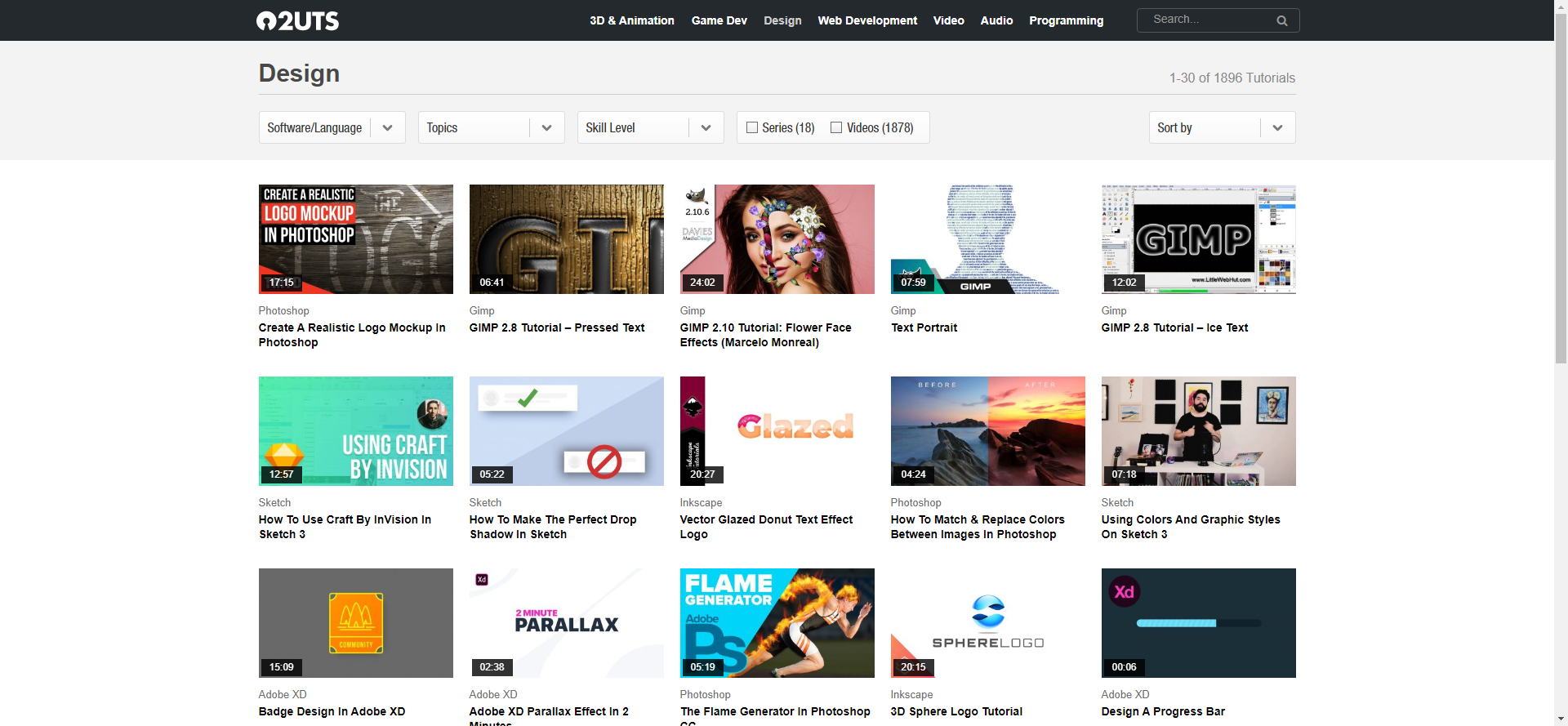The height and width of the screenshot is (726, 1568).
Task: Open the Using Craft by InVision thumbnail
Action: click(x=356, y=431)
